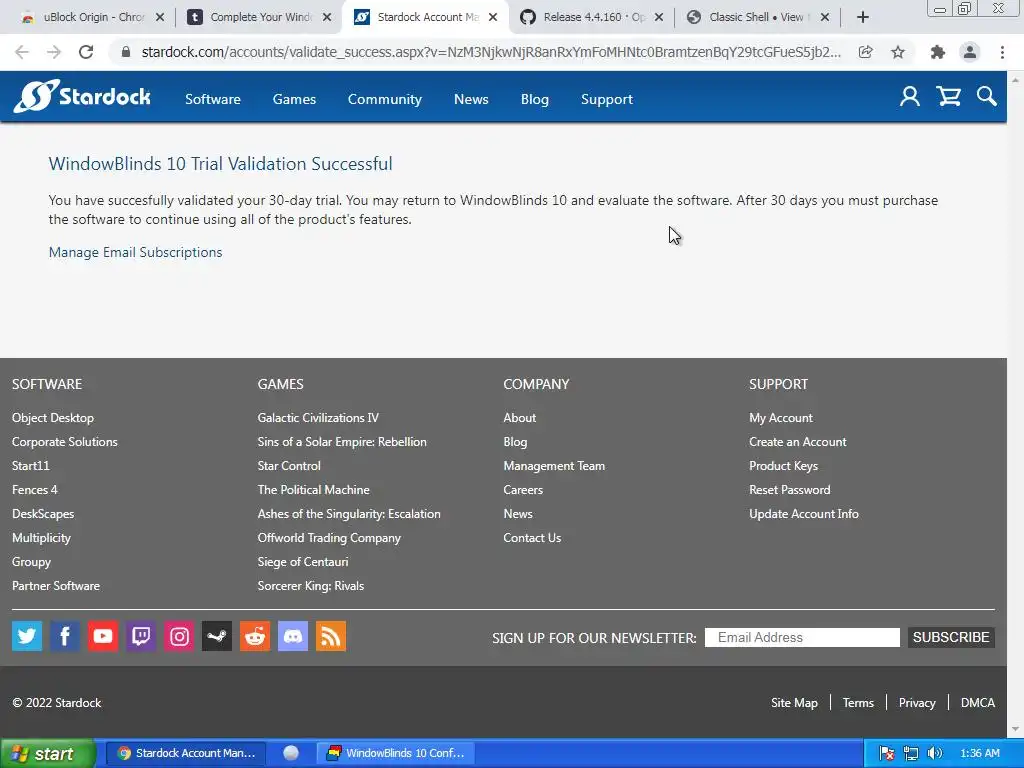This screenshot has width=1024, height=768.
Task: Click the volume speaker tray icon
Action: click(x=935, y=753)
